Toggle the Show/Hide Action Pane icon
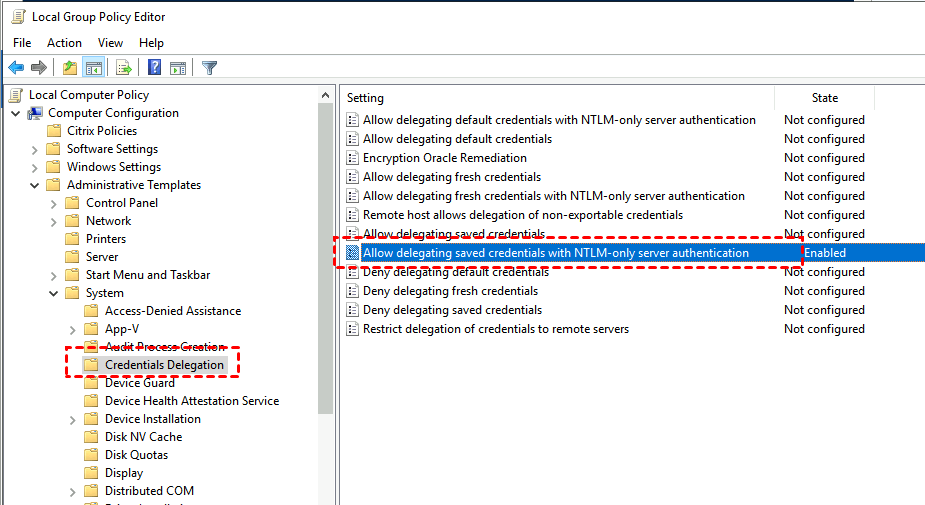 [178, 68]
